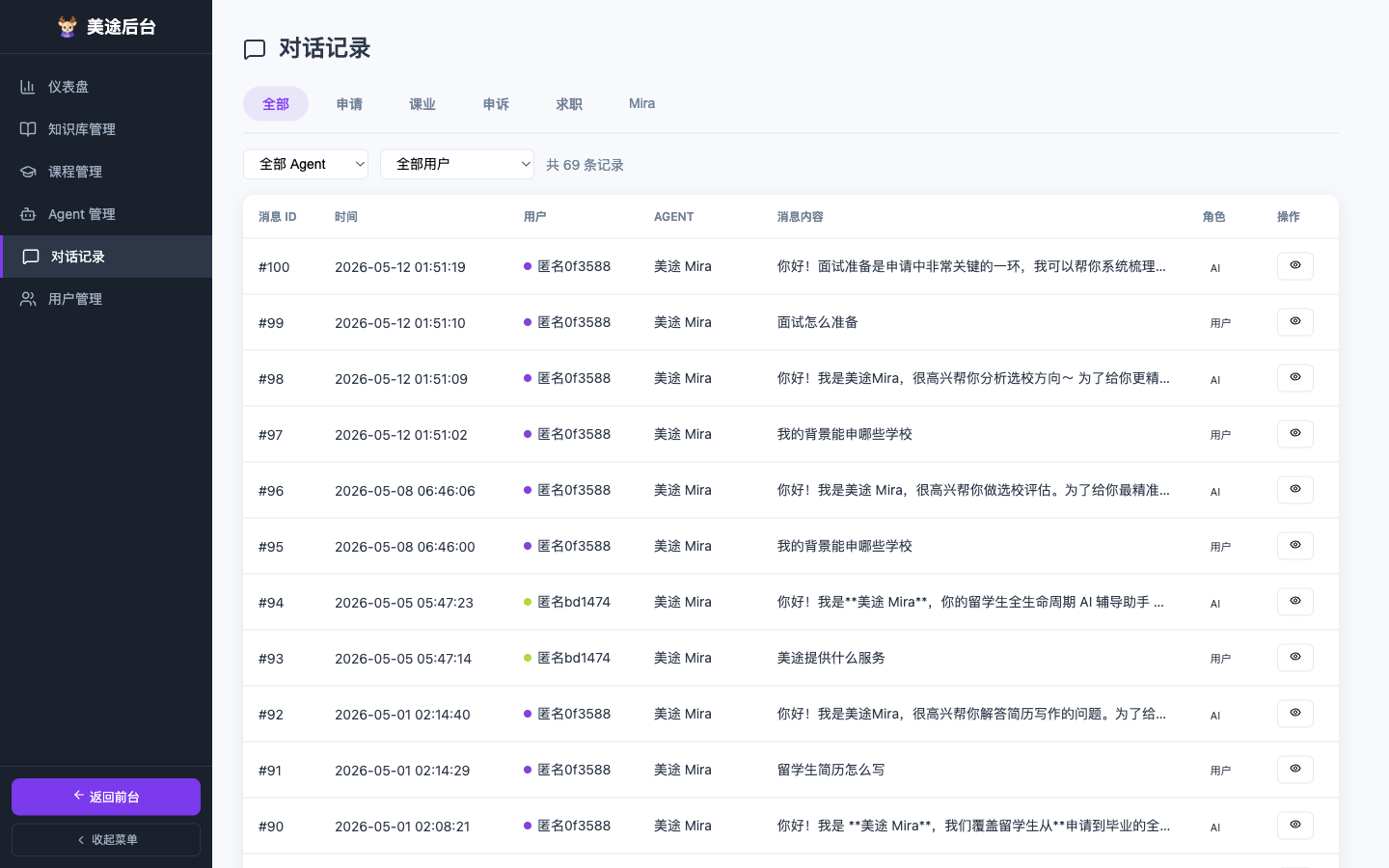This screenshot has width=1389, height=868.
Task: Click the 对话记录 page title icon
Action: 255,49
